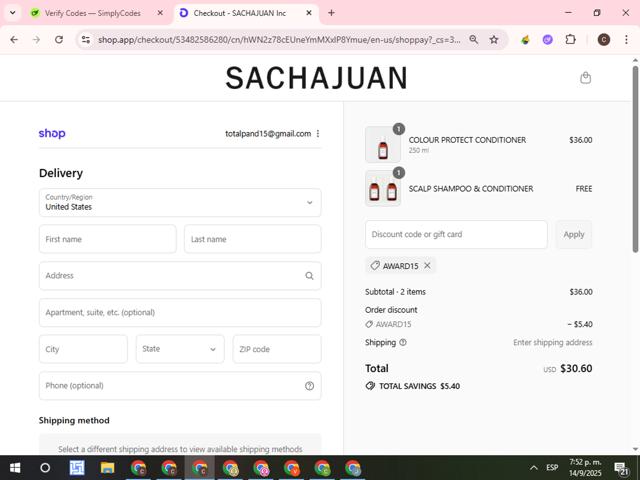The width and height of the screenshot is (640, 480).
Task: Click the Discount code or gift card field
Action: (456, 235)
